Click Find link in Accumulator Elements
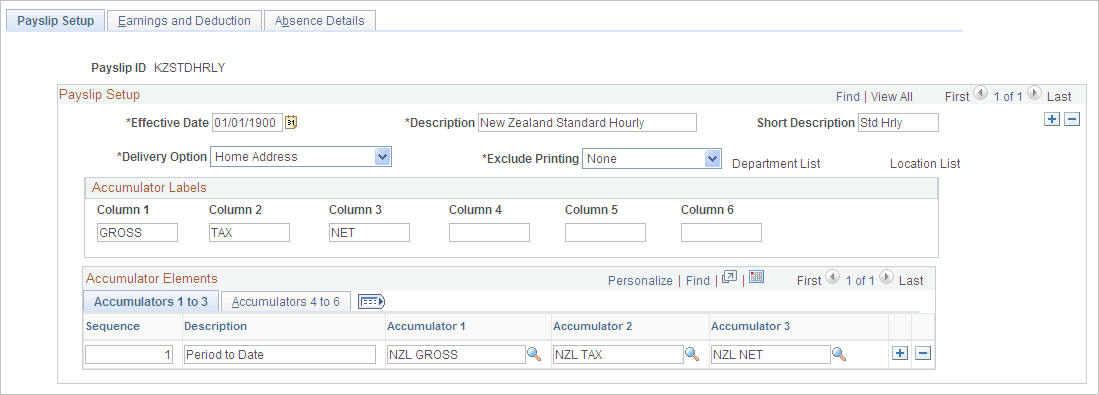This screenshot has height=395, width=1099. point(697,280)
